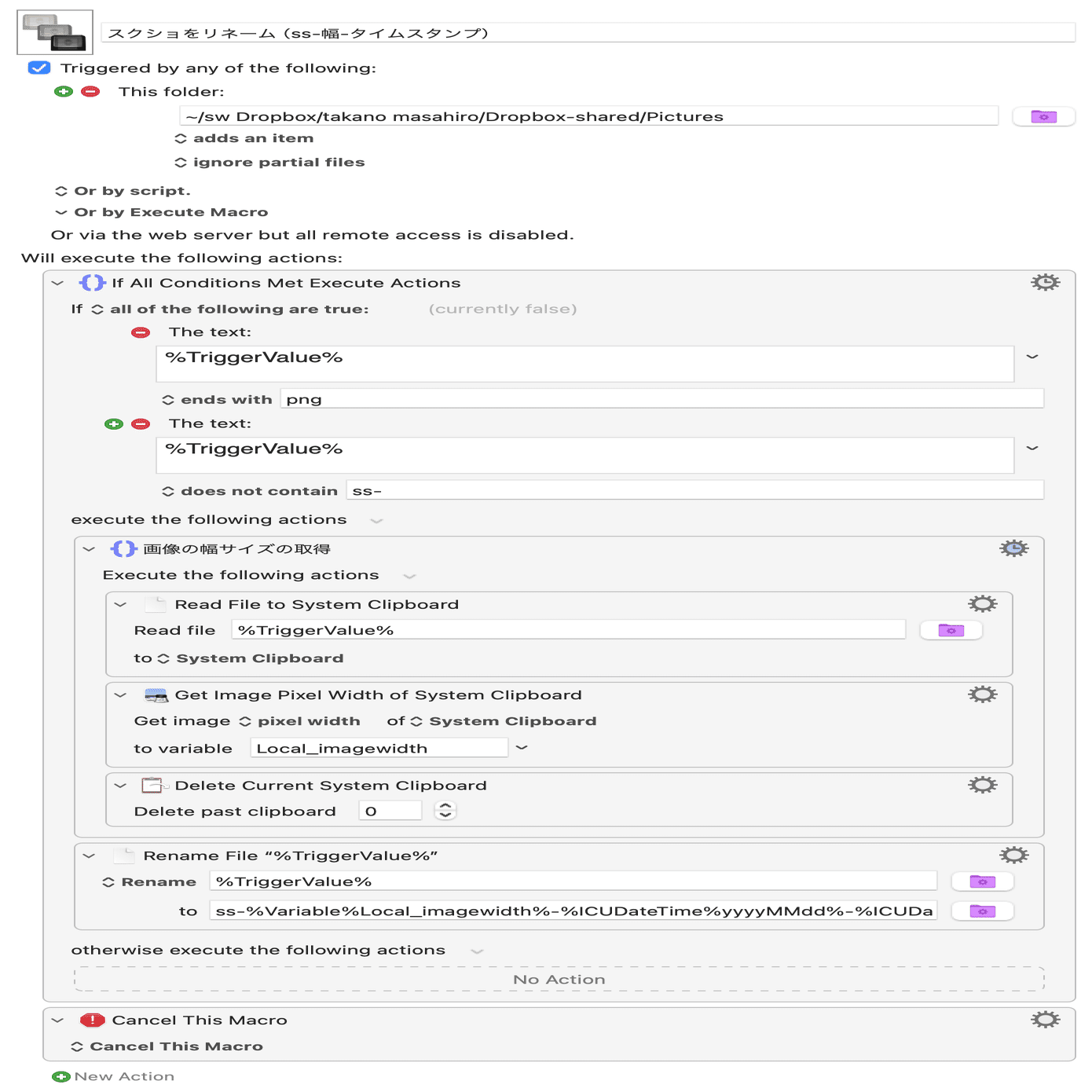Add a new trigger using the green plus icon

63,91
